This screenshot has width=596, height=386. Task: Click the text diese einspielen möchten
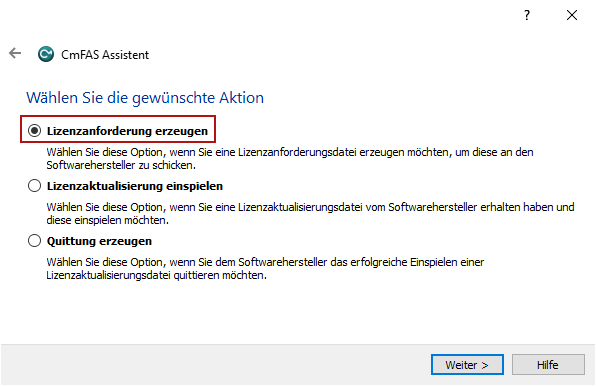pyautogui.click(x=108, y=220)
